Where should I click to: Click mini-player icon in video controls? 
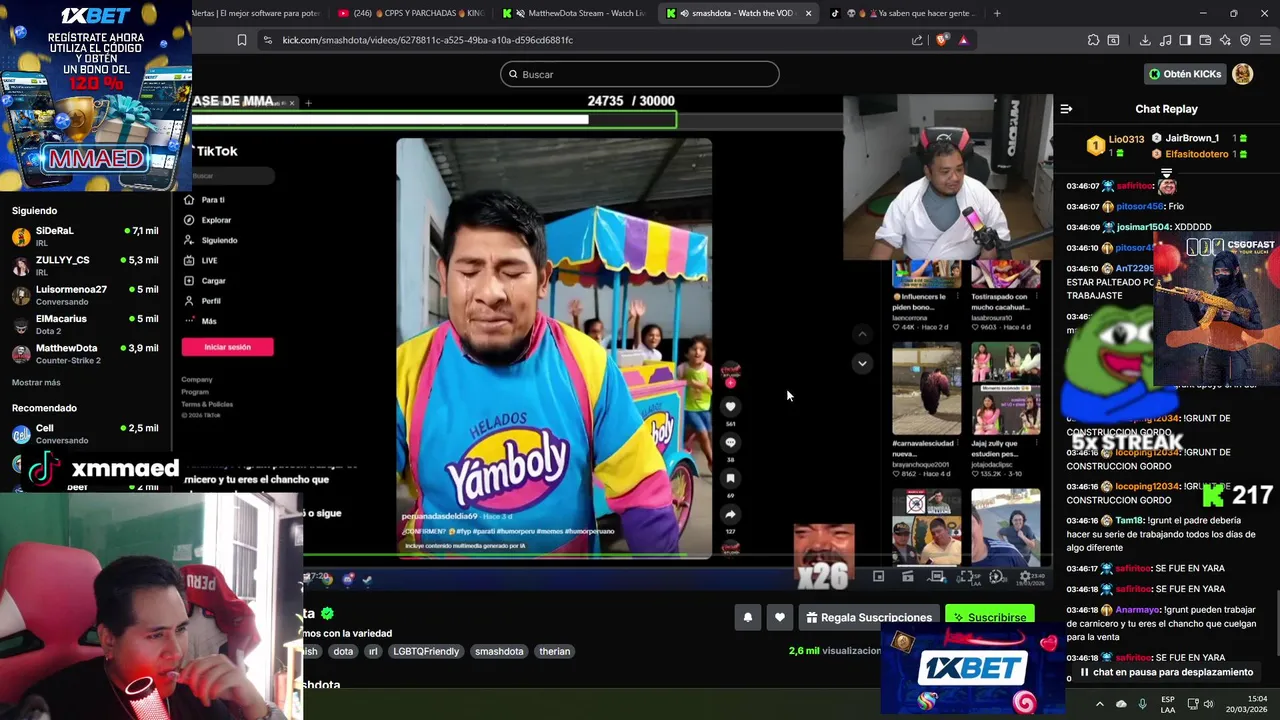(x=878, y=576)
